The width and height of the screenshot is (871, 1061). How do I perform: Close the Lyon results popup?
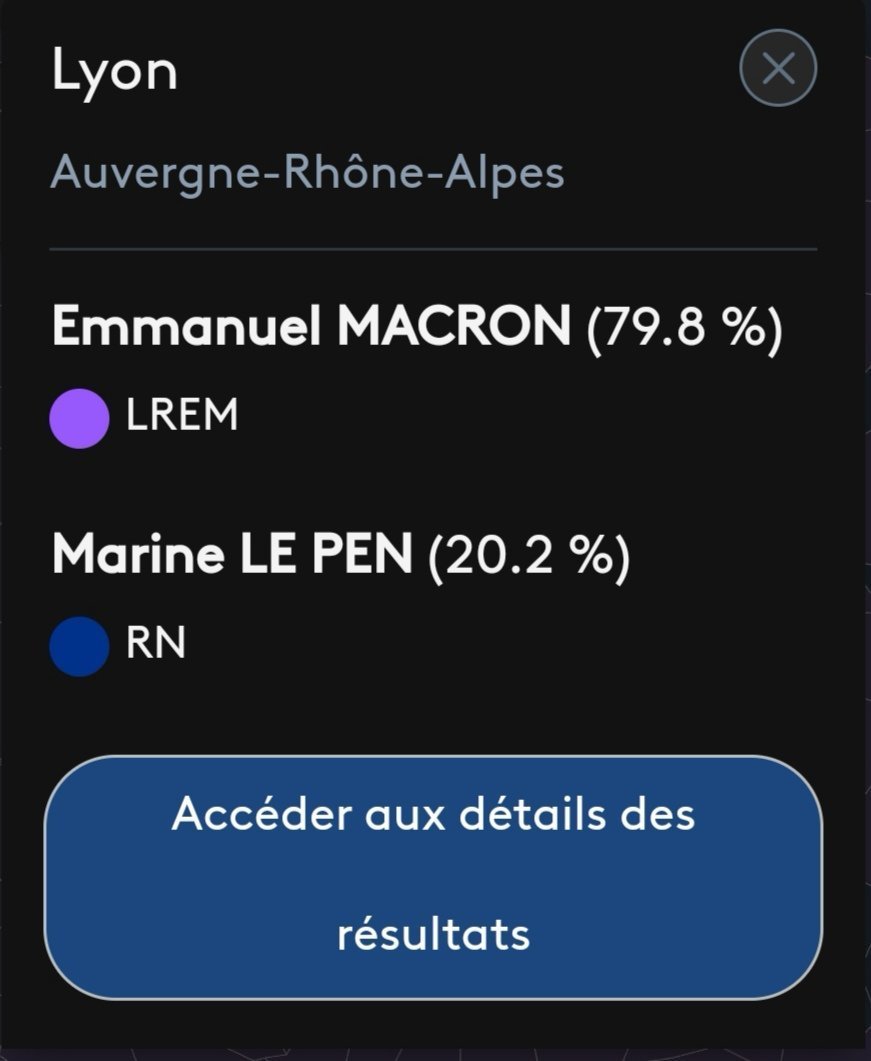coord(778,68)
